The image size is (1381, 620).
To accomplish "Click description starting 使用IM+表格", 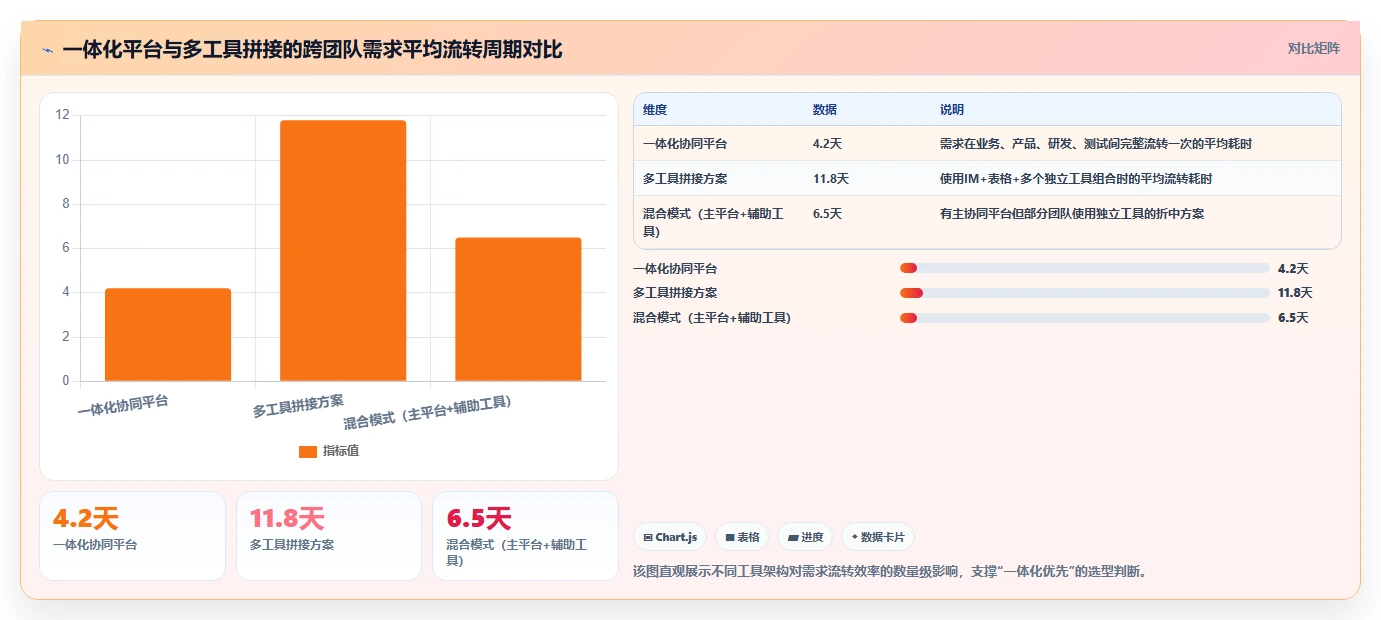I will [1076, 178].
